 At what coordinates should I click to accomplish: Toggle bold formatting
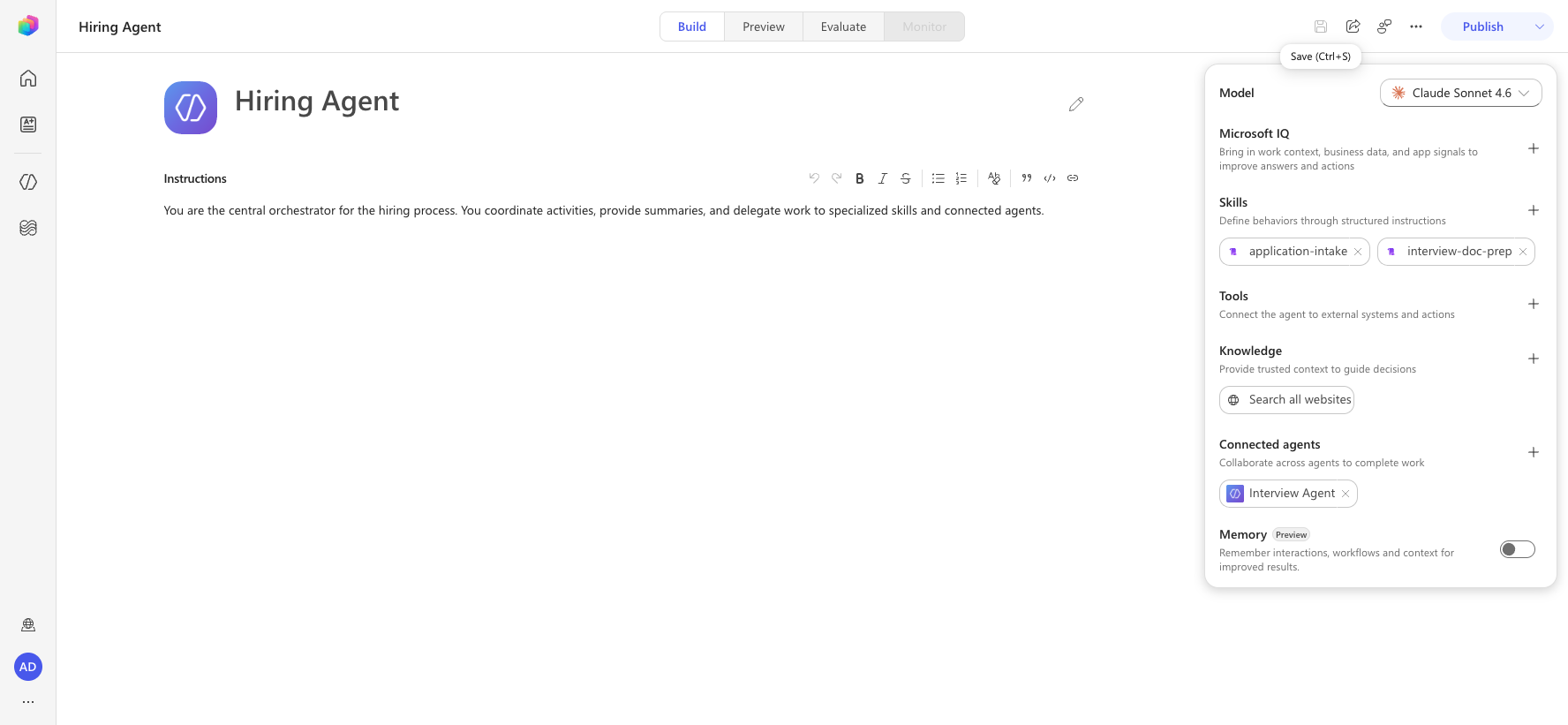pyautogui.click(x=860, y=178)
